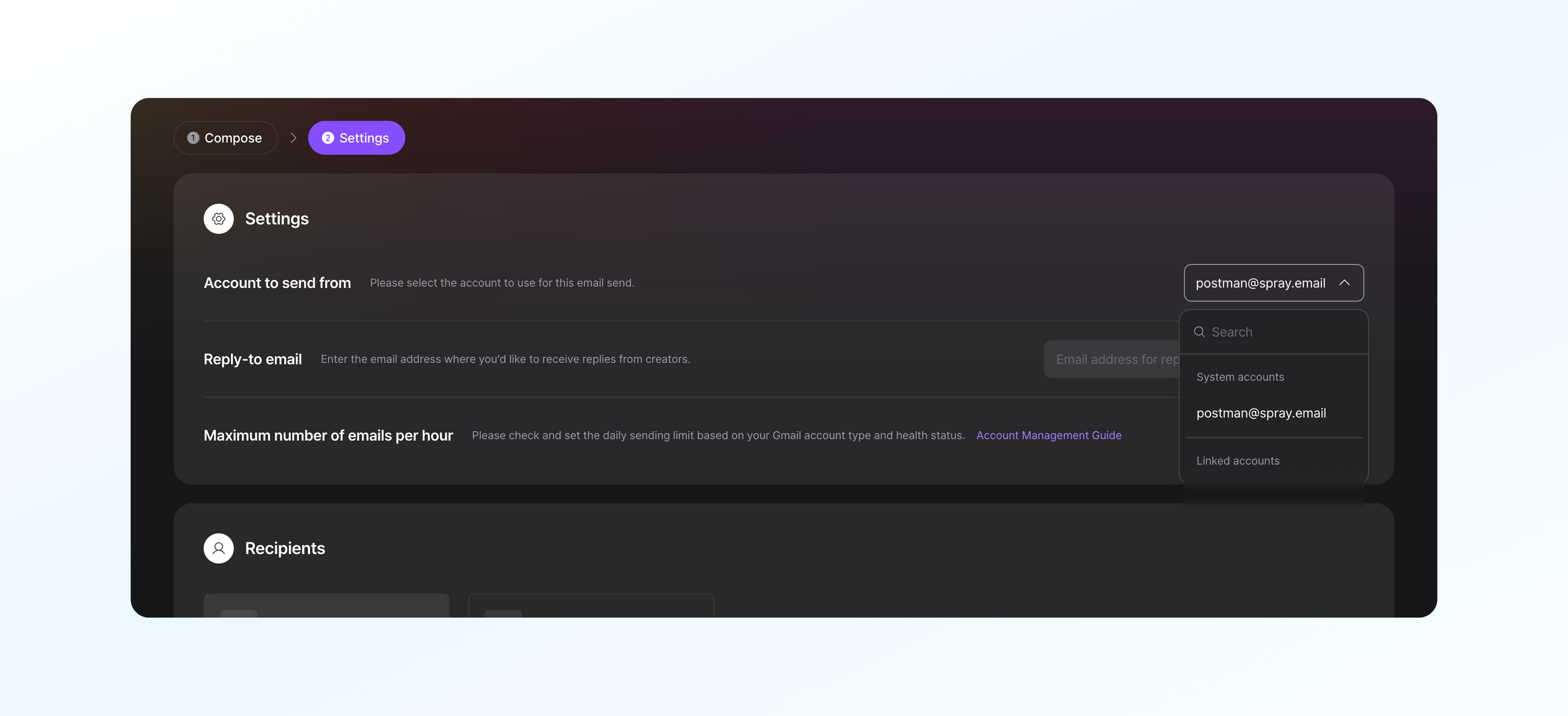Choose postman@spray.email from the System accounts list
Screen dimensions: 1568x716
[1261, 413]
